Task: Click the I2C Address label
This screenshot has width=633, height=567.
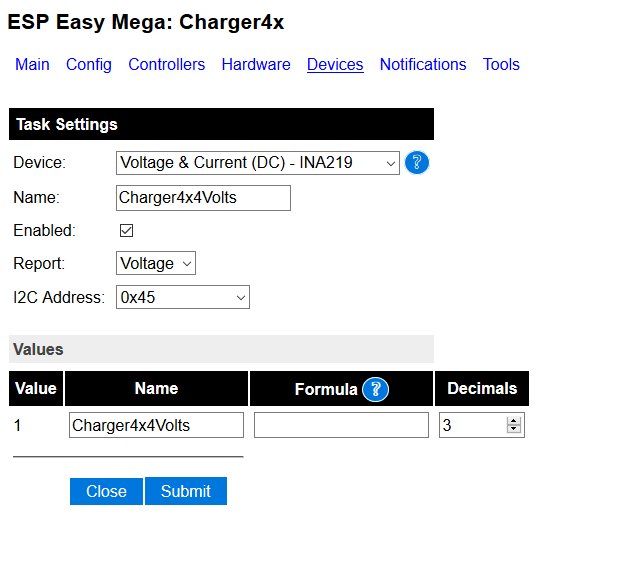Action: pos(59,297)
